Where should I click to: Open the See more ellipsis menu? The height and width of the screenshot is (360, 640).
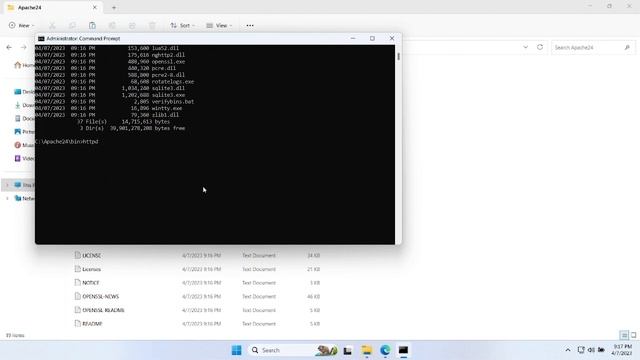click(x=250, y=26)
